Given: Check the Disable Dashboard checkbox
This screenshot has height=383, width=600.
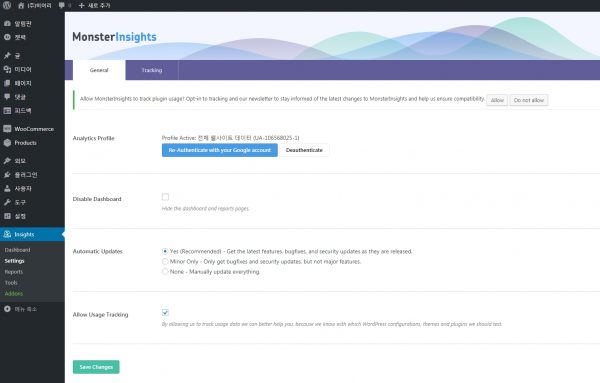Looking at the screenshot, I should (165, 197).
